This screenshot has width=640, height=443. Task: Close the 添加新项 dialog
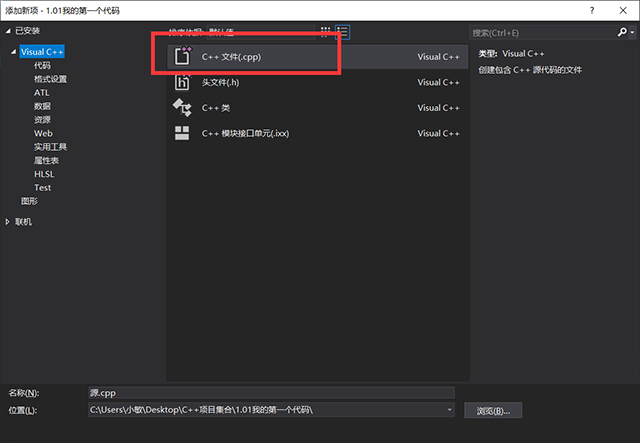tap(623, 11)
